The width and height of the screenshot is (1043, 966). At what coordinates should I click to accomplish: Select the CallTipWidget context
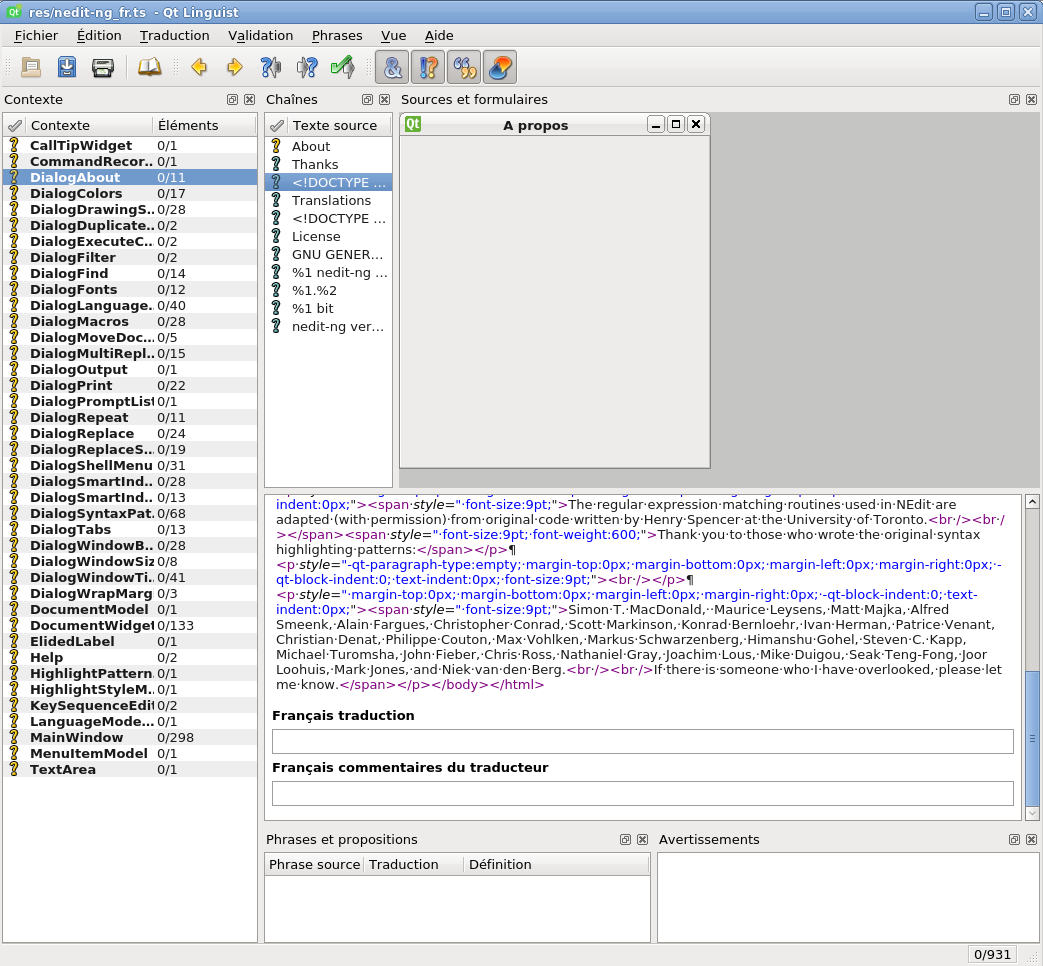130,146
